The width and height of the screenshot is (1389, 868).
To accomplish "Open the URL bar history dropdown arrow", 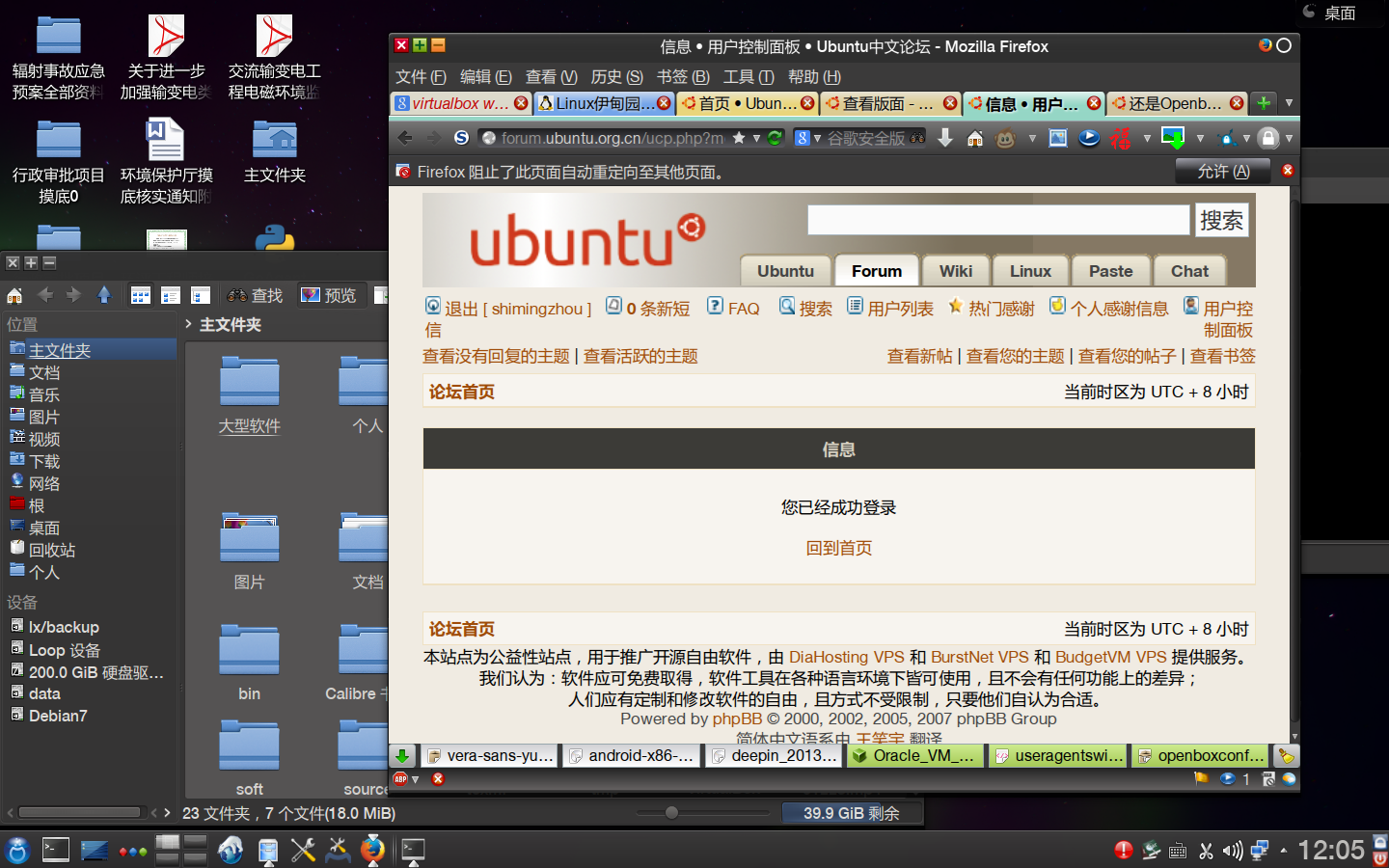I will (x=757, y=138).
